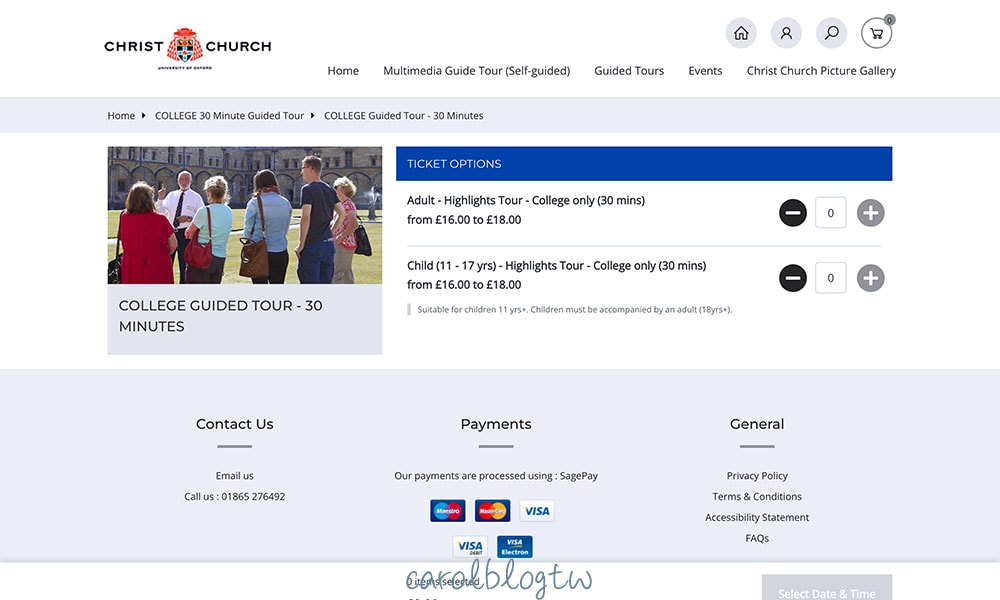The image size is (1000, 600).
Task: Open the FAQs link
Action: (x=757, y=538)
